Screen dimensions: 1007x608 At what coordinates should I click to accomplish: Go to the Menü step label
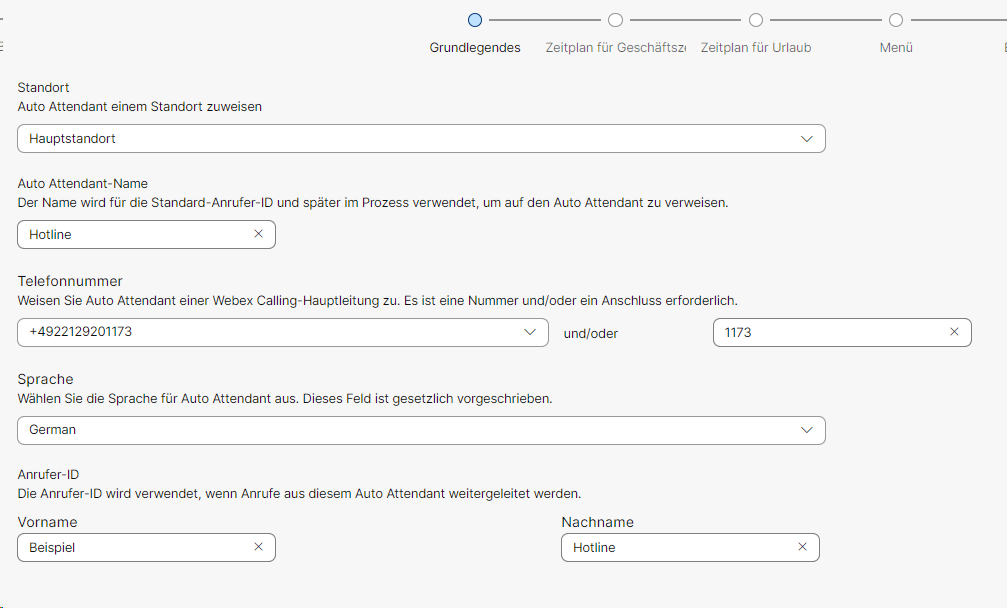coord(896,48)
